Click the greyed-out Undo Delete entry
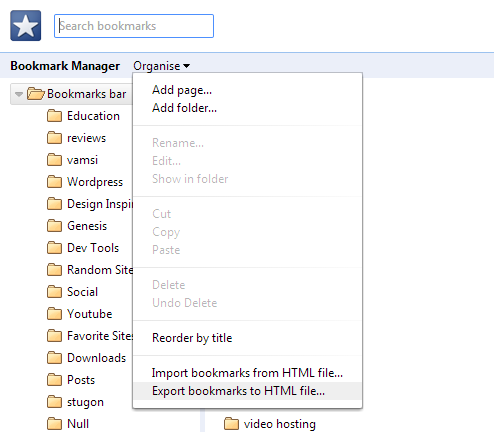The width and height of the screenshot is (494, 432). (x=247, y=303)
